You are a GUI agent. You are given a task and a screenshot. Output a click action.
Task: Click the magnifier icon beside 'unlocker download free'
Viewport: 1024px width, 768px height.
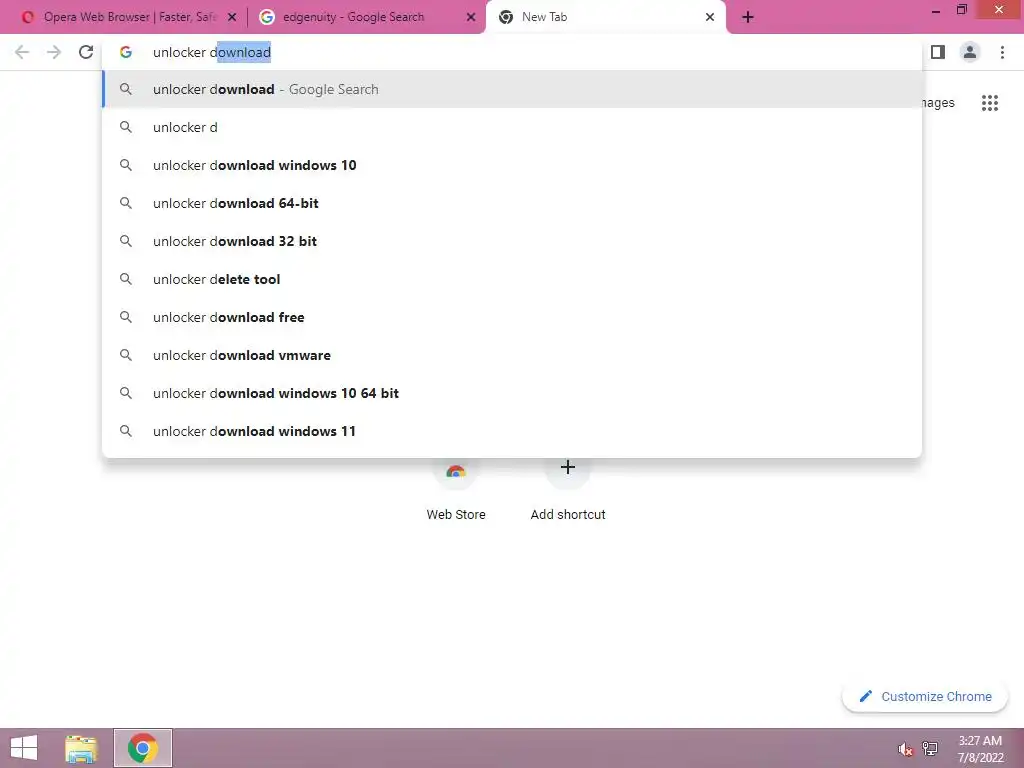click(x=125, y=317)
